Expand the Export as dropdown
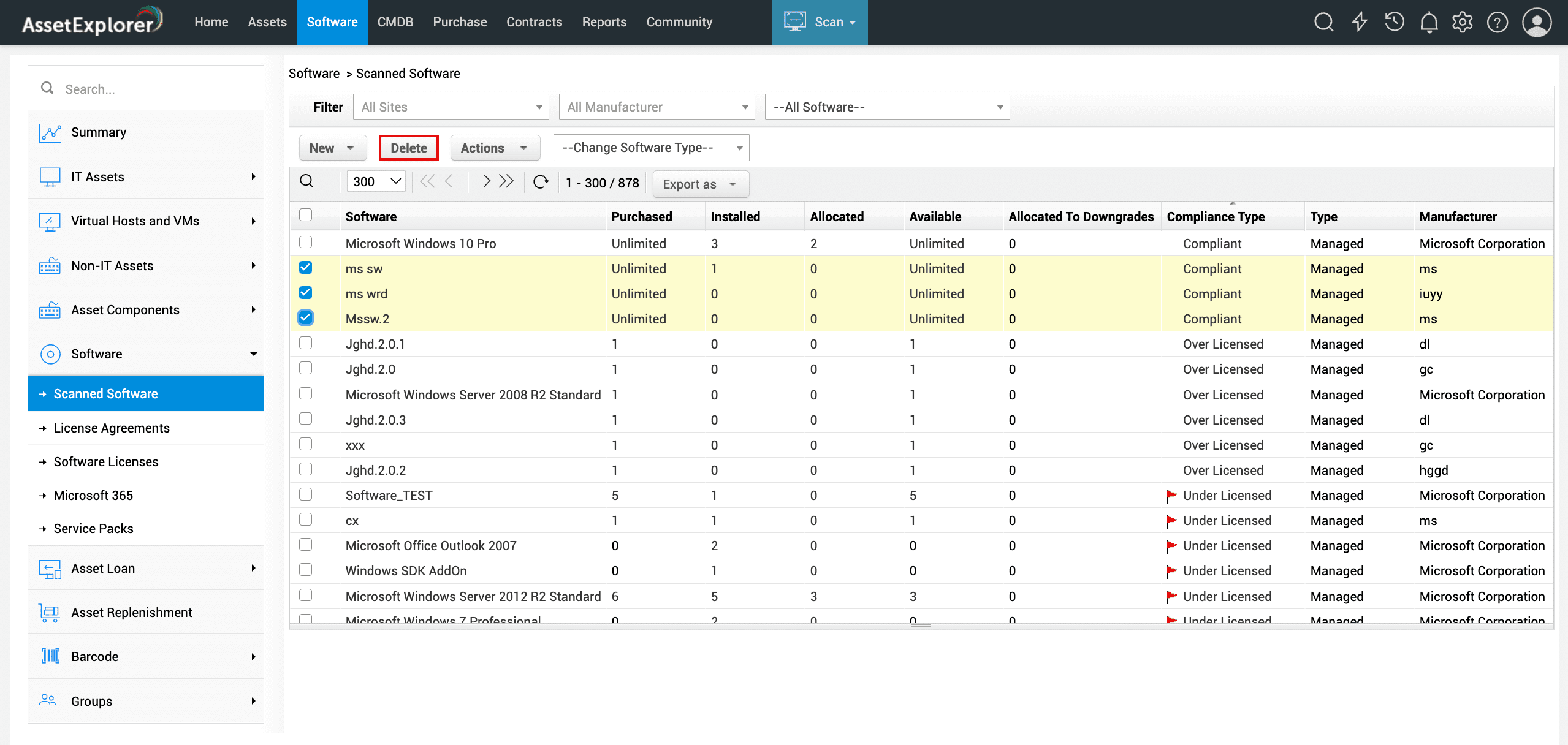1568x745 pixels. point(701,184)
